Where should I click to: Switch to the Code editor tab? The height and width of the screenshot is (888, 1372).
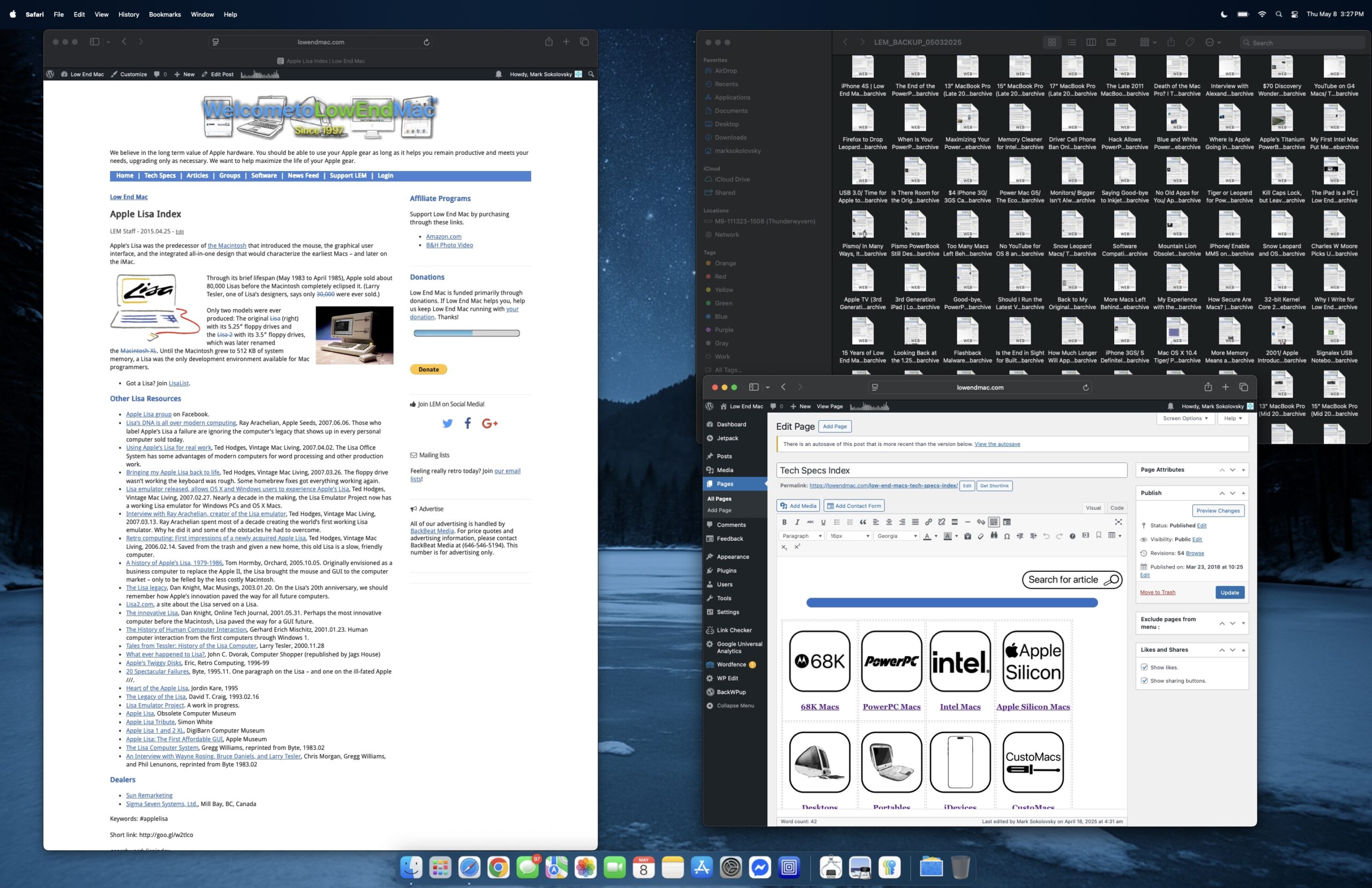[1116, 508]
